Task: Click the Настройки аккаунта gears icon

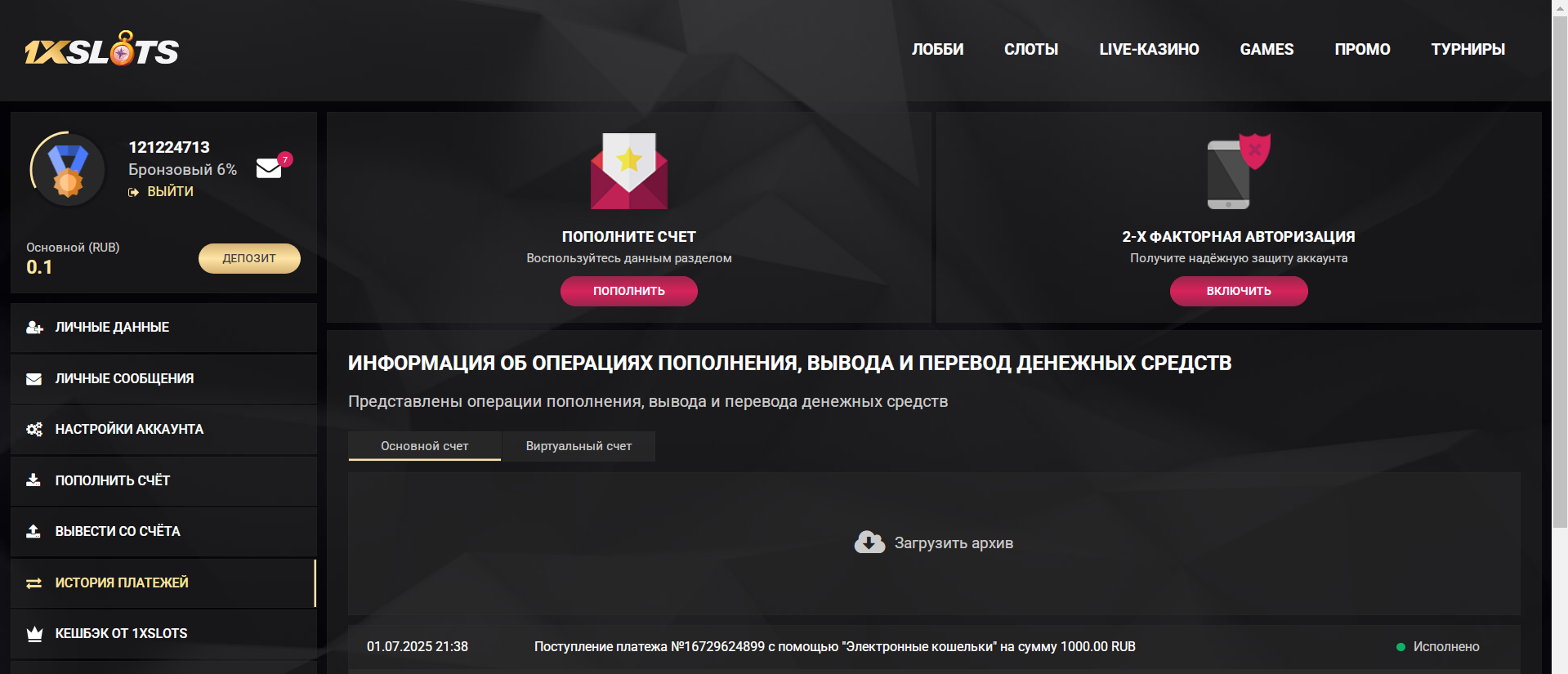Action: click(34, 430)
